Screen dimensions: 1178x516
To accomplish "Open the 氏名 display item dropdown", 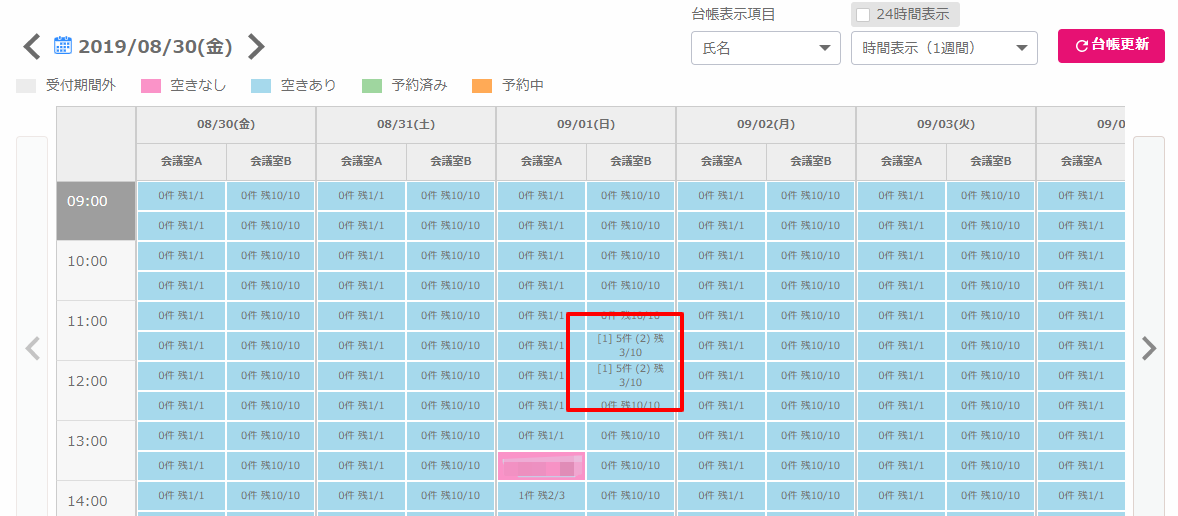I will [765, 47].
